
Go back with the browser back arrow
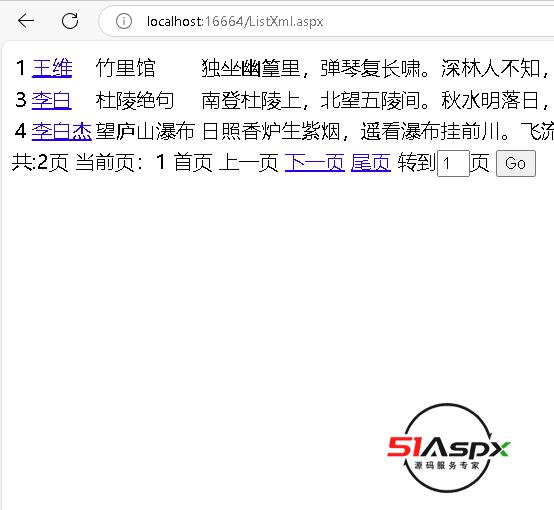click(x=26, y=20)
